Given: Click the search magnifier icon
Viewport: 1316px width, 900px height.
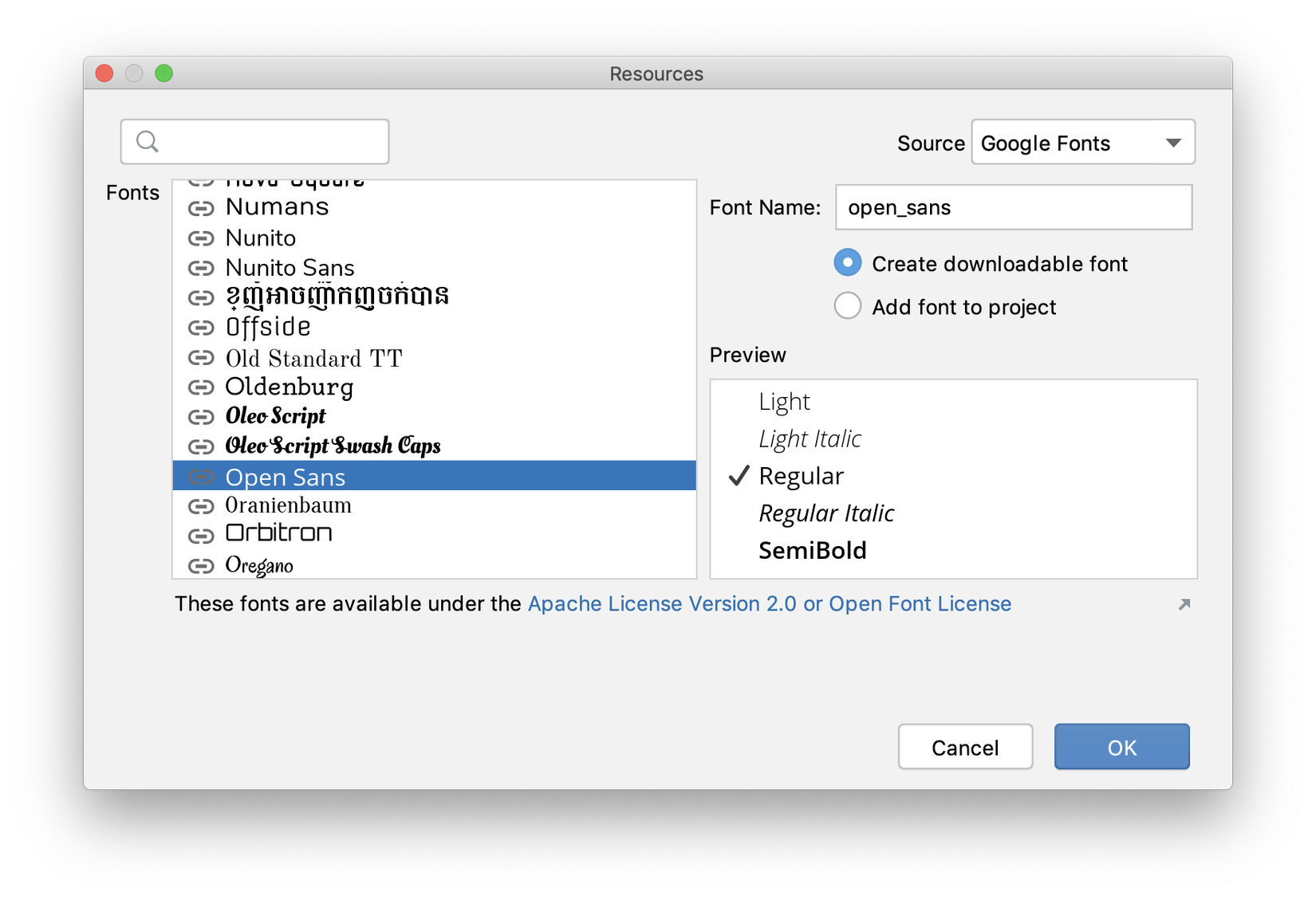Looking at the screenshot, I should [x=148, y=142].
